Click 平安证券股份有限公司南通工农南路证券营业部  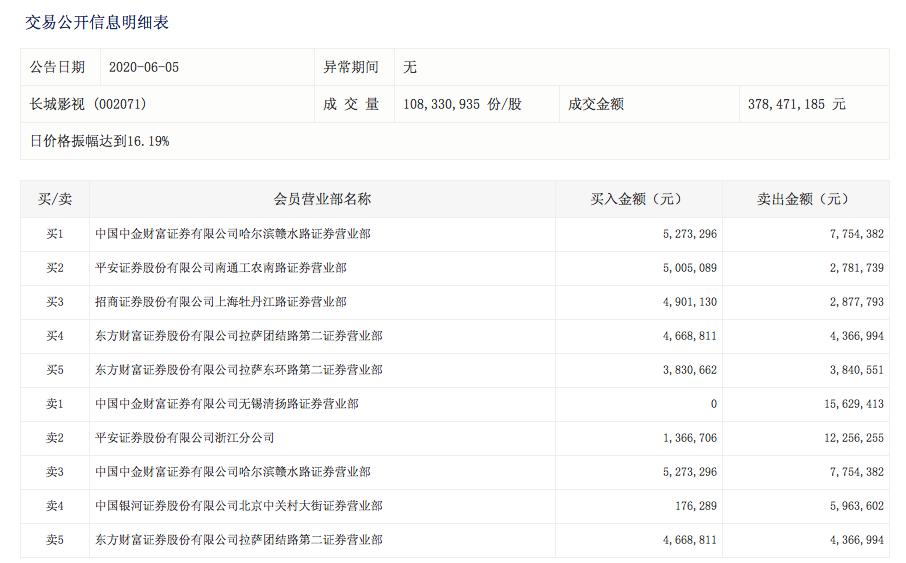pyautogui.click(x=221, y=268)
